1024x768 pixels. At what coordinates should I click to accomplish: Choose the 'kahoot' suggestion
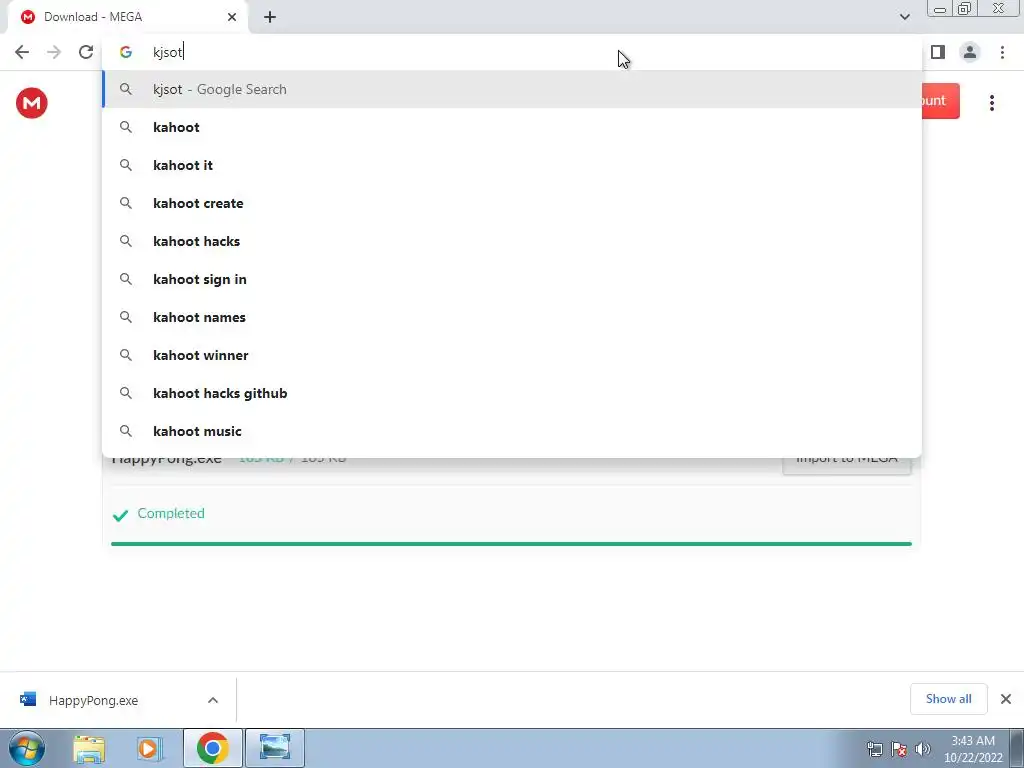[512, 127]
